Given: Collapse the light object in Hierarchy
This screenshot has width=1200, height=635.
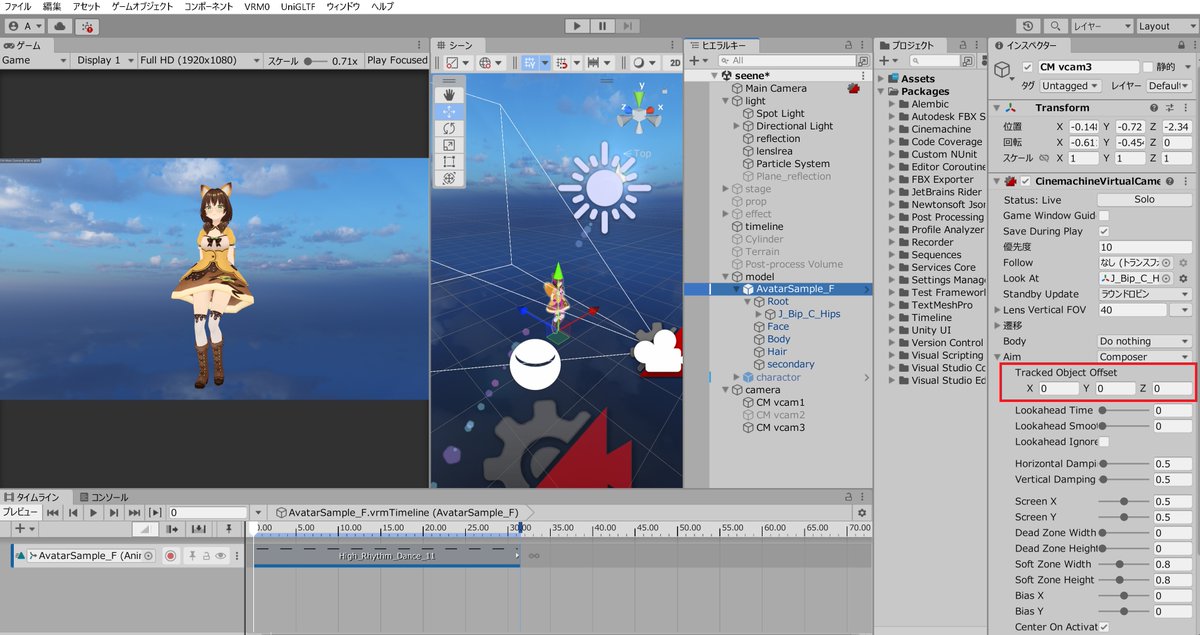Looking at the screenshot, I should point(724,101).
